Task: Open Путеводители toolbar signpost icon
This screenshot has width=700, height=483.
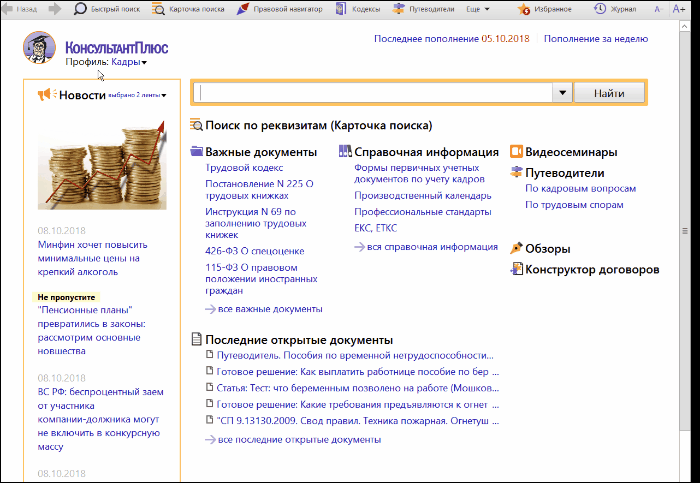Action: 399,9
